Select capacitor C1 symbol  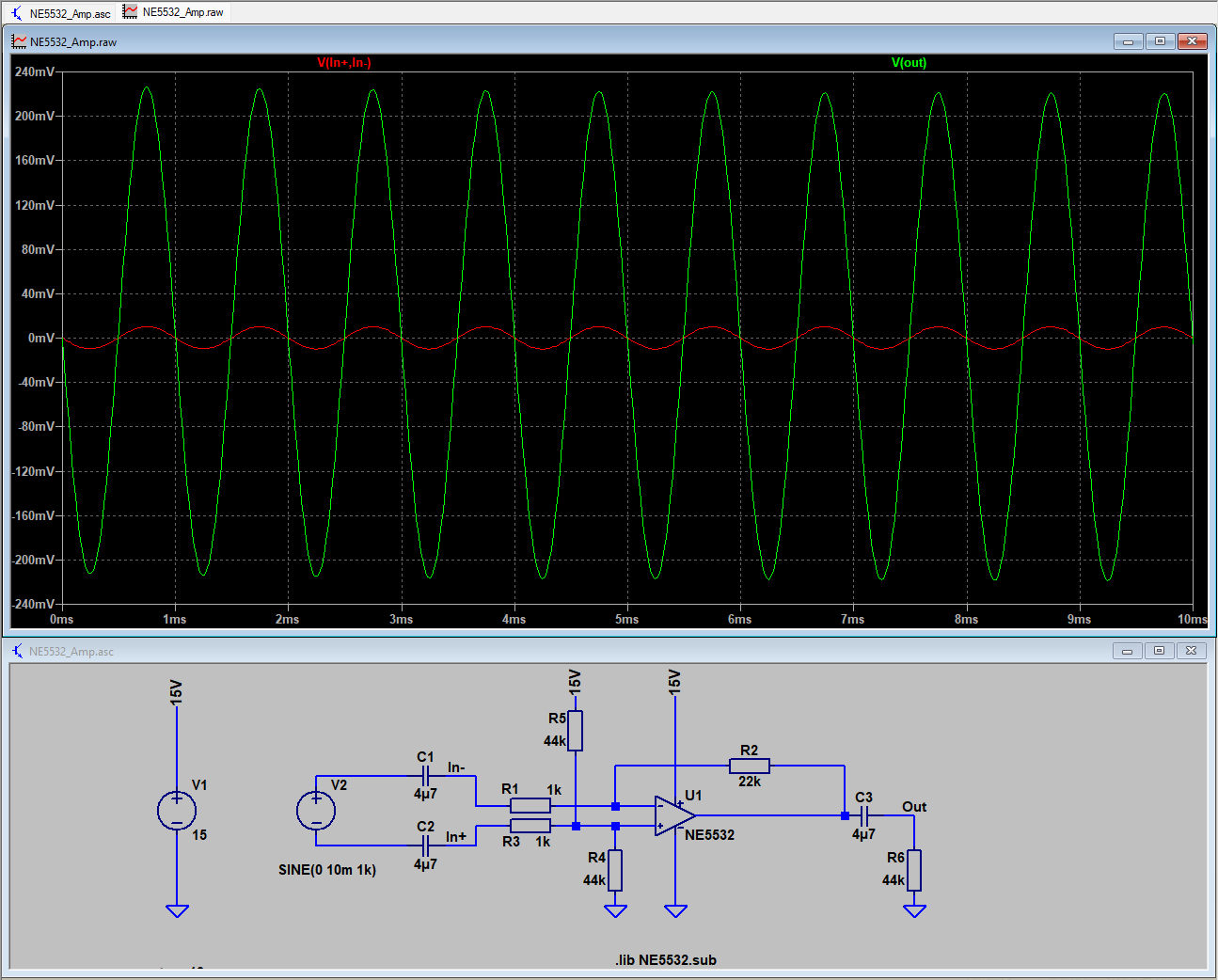[x=425, y=776]
